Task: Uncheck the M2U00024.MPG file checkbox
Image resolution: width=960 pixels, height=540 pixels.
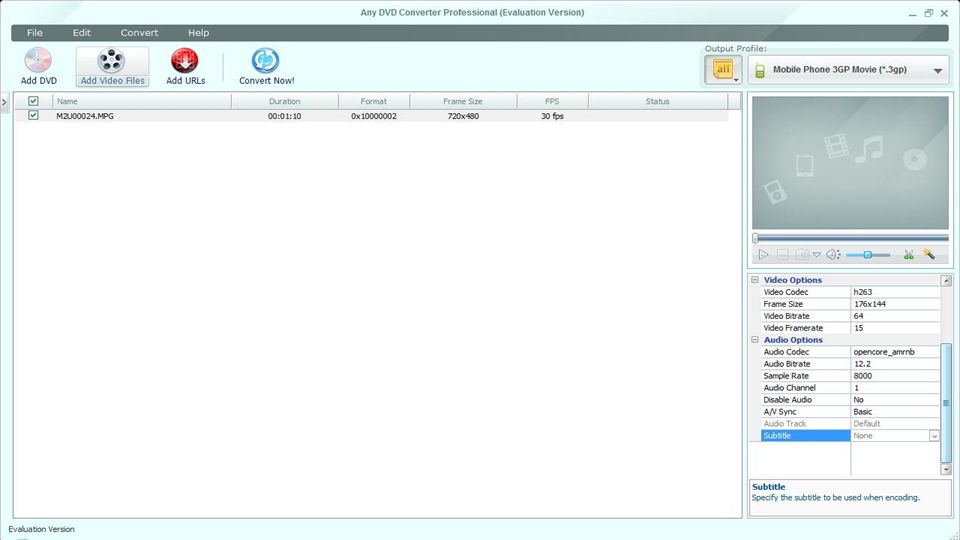Action: click(33, 115)
